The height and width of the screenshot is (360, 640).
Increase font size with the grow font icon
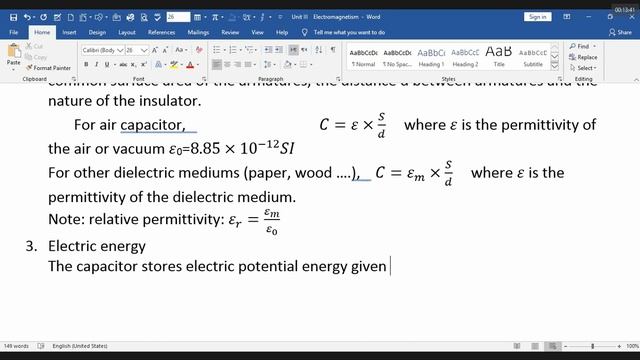pyautogui.click(x=155, y=50)
